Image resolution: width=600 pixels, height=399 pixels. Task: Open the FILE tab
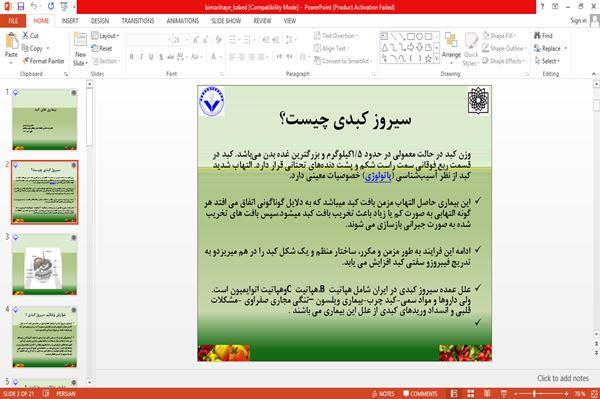[13, 21]
